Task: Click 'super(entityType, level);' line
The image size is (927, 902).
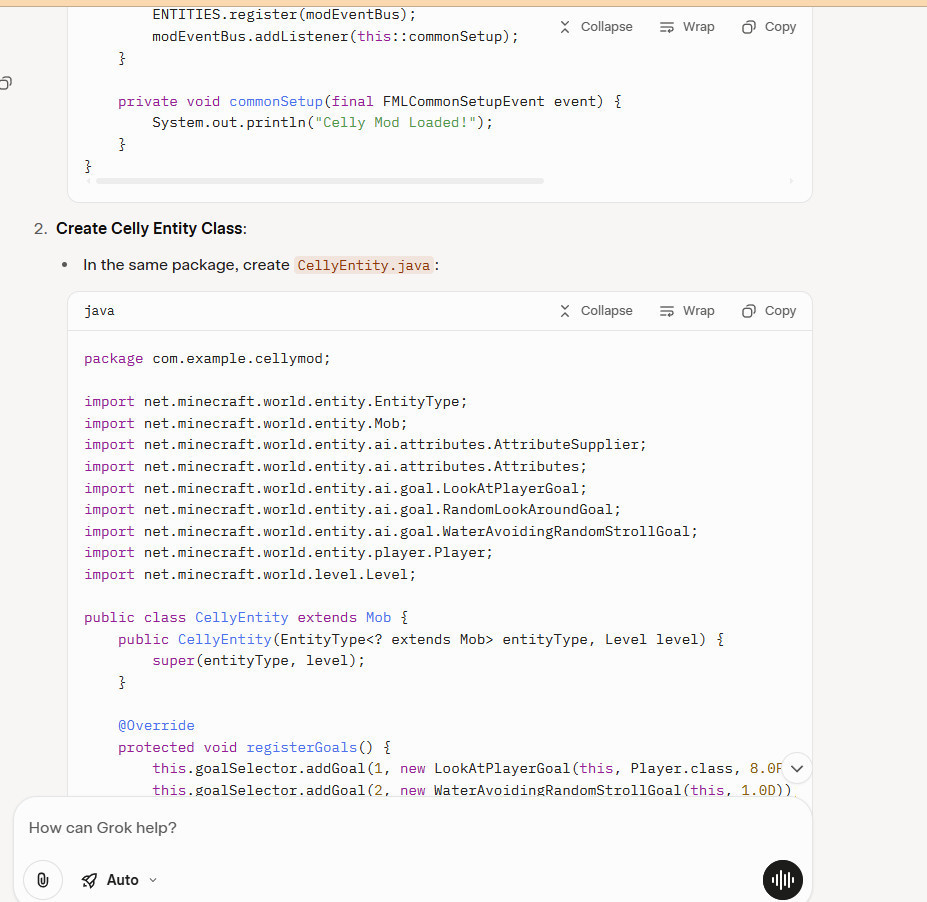Action: click(x=258, y=660)
